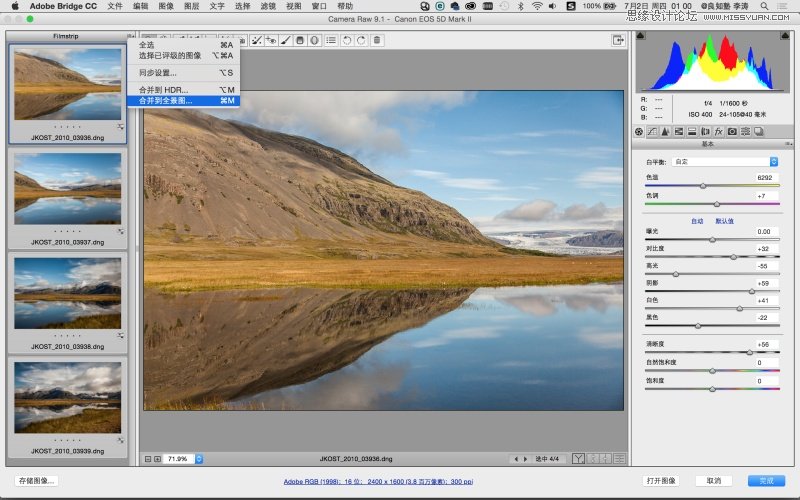Toggle the before/after Y preview view
Viewport: 800px width, 500px height.
point(578,458)
